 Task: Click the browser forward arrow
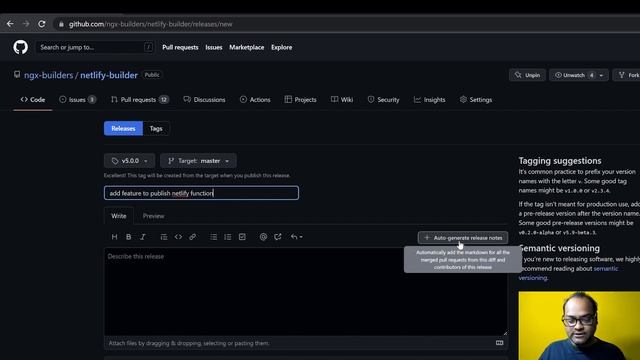point(26,24)
